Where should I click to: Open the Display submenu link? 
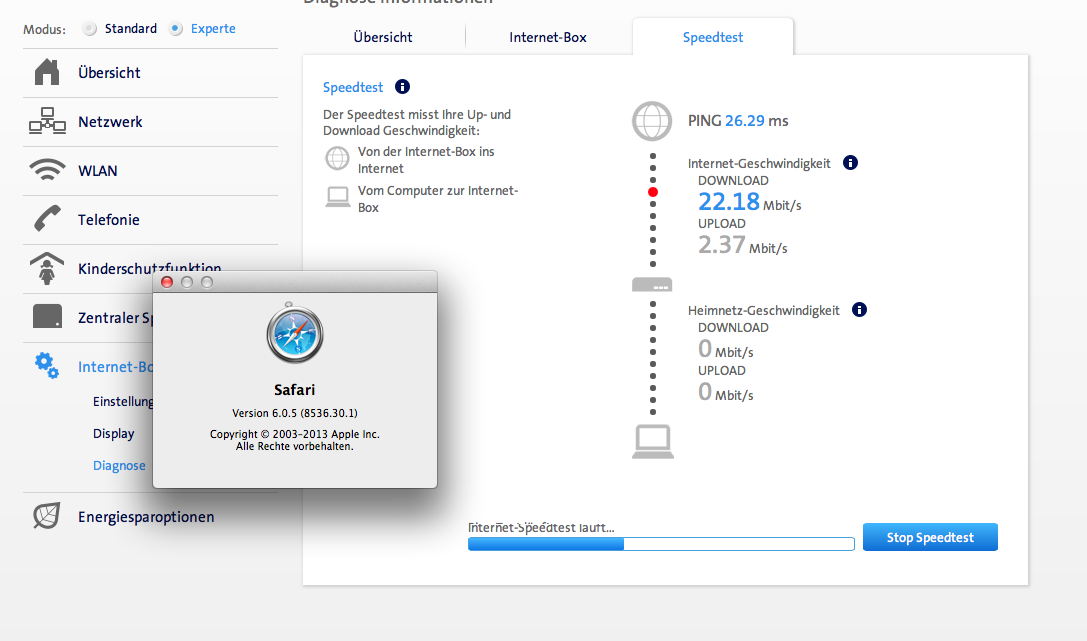114,434
